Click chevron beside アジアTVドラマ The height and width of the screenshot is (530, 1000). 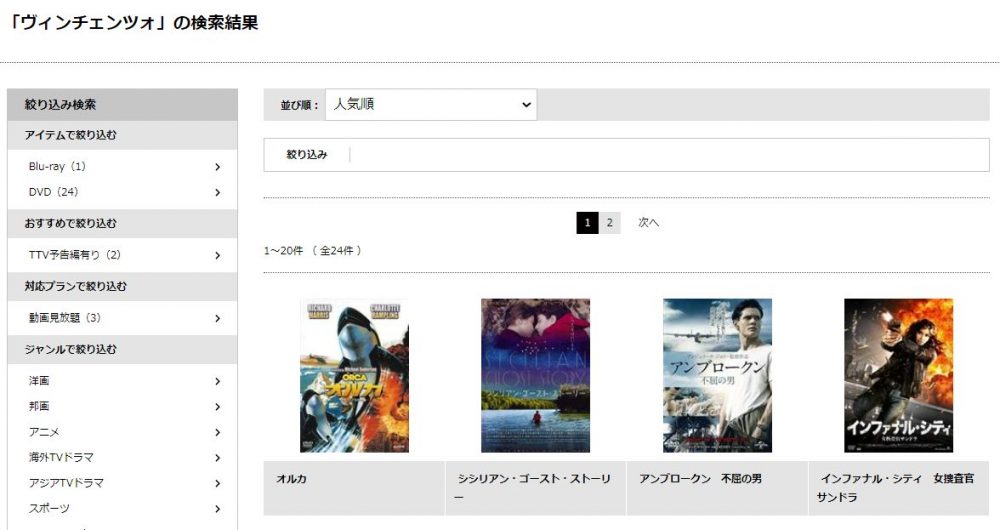(x=217, y=483)
